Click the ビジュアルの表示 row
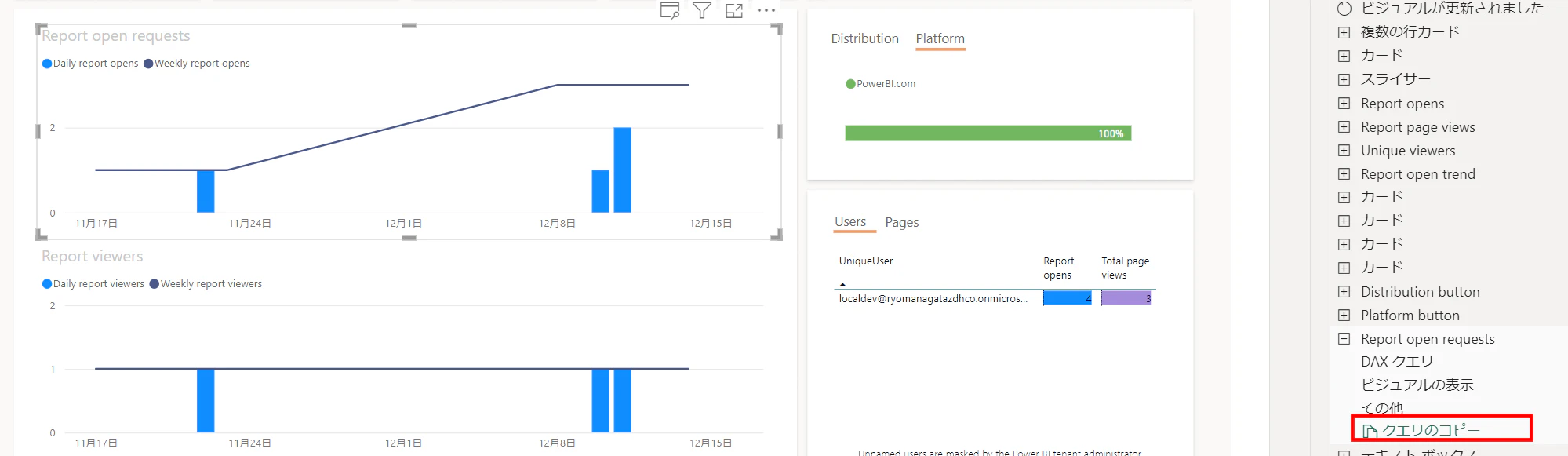 [x=1417, y=385]
